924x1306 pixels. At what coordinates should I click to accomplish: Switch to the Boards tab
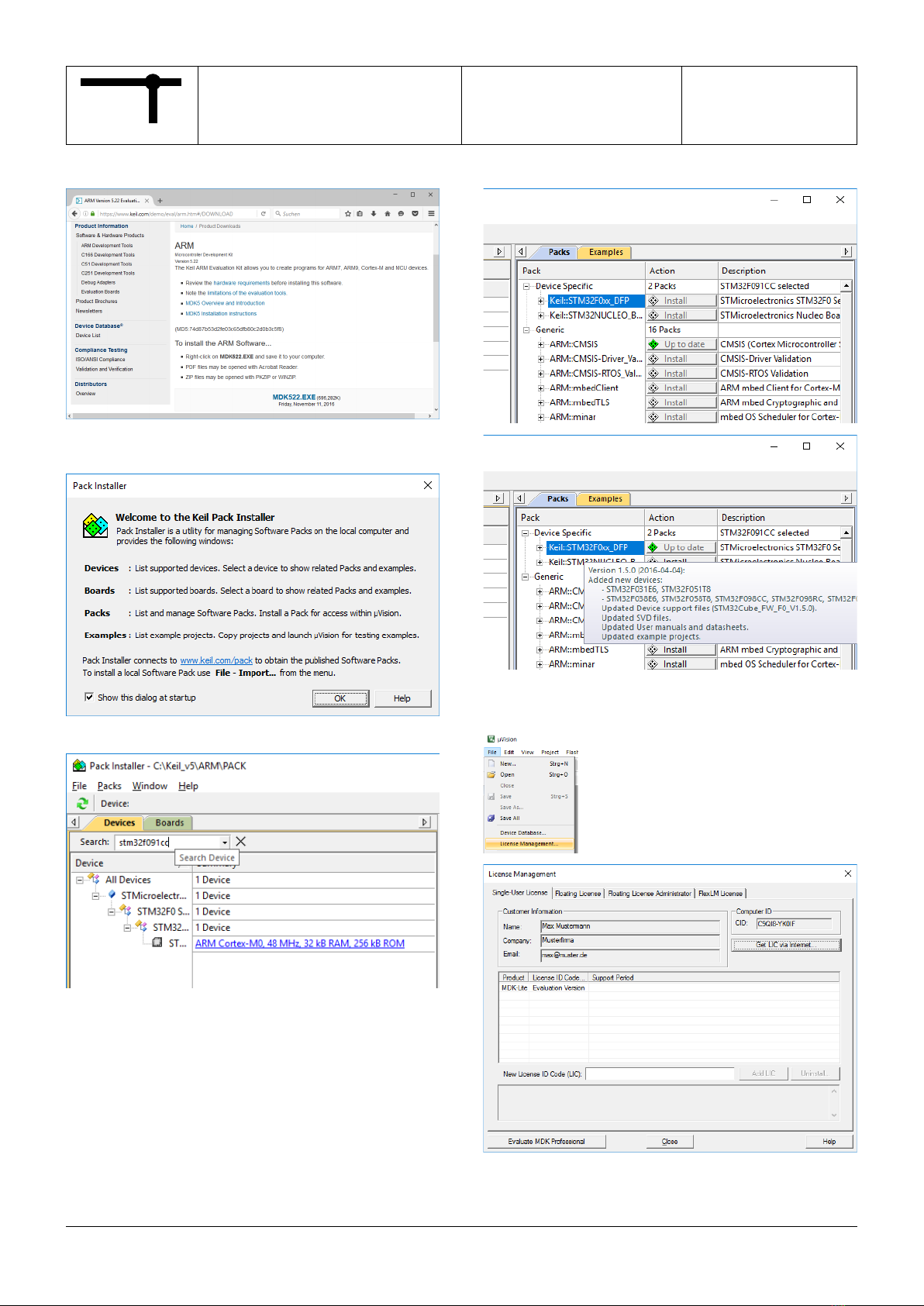[x=170, y=823]
